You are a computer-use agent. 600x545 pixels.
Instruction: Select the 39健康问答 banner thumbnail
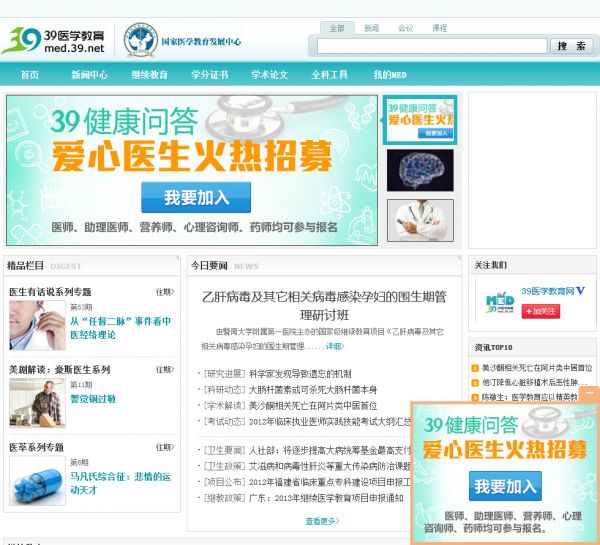tap(420, 120)
